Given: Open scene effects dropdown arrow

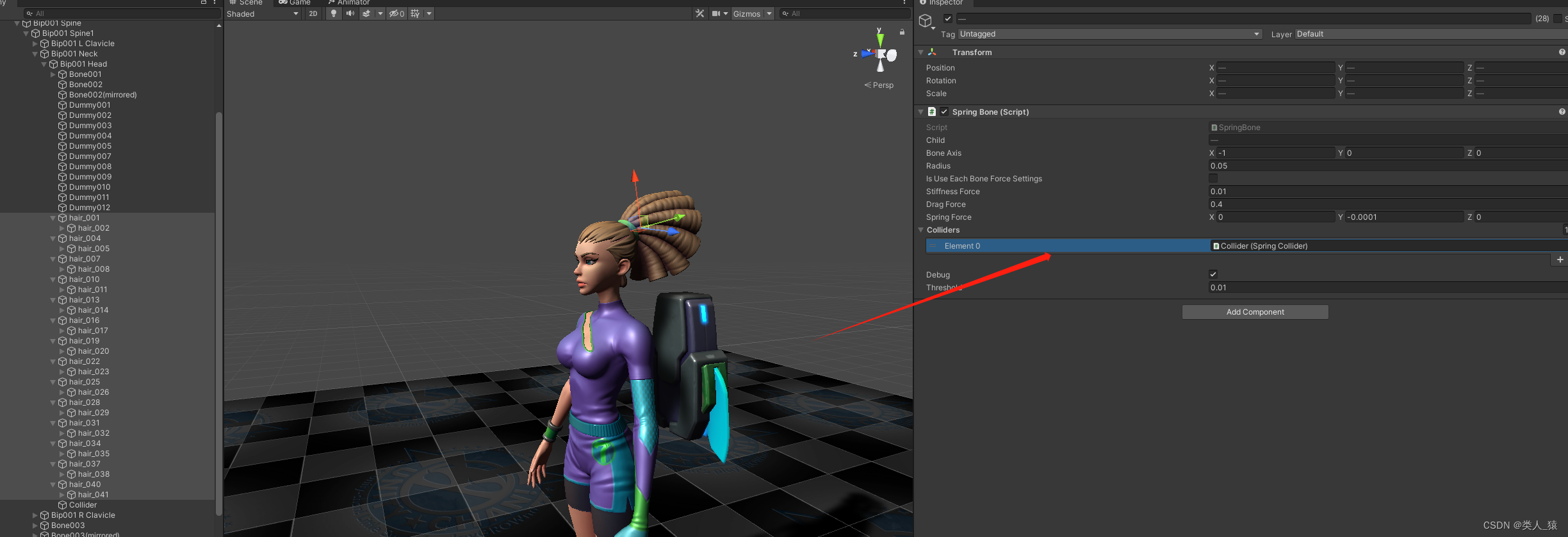Looking at the screenshot, I should [380, 13].
